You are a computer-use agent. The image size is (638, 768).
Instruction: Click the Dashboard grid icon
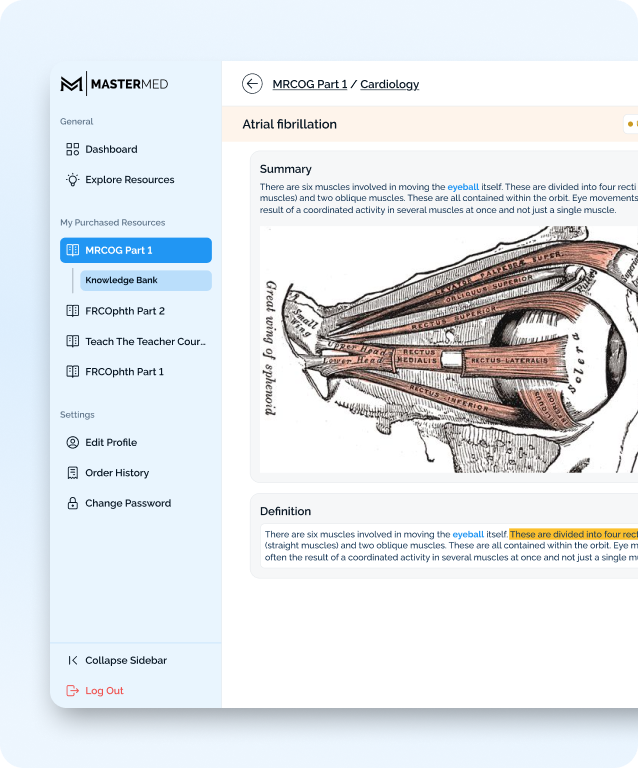point(72,149)
